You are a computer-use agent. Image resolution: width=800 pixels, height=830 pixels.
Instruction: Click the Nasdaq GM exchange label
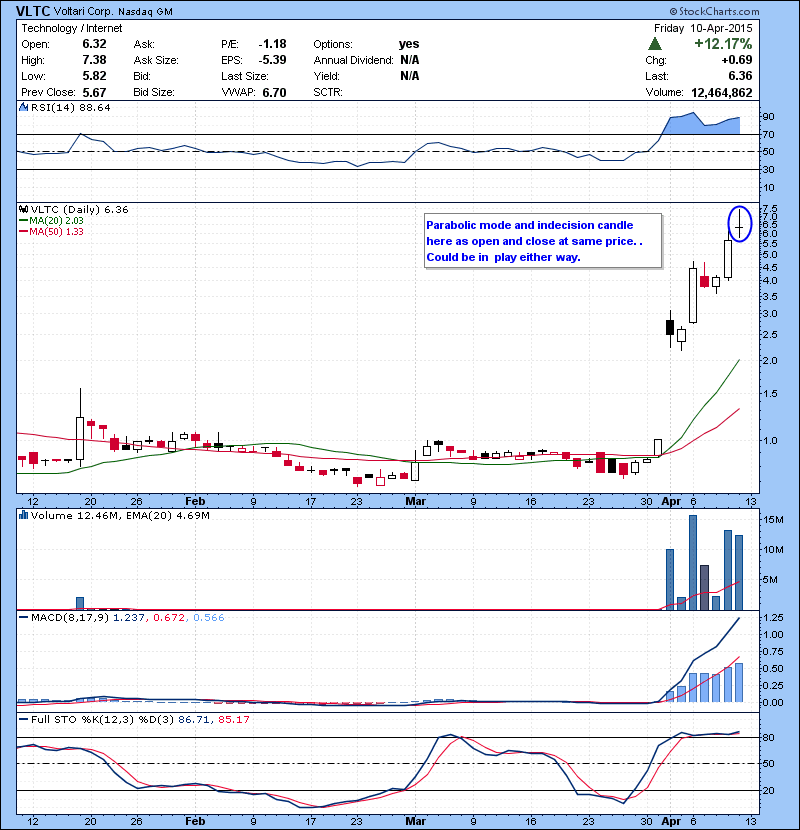[146, 12]
